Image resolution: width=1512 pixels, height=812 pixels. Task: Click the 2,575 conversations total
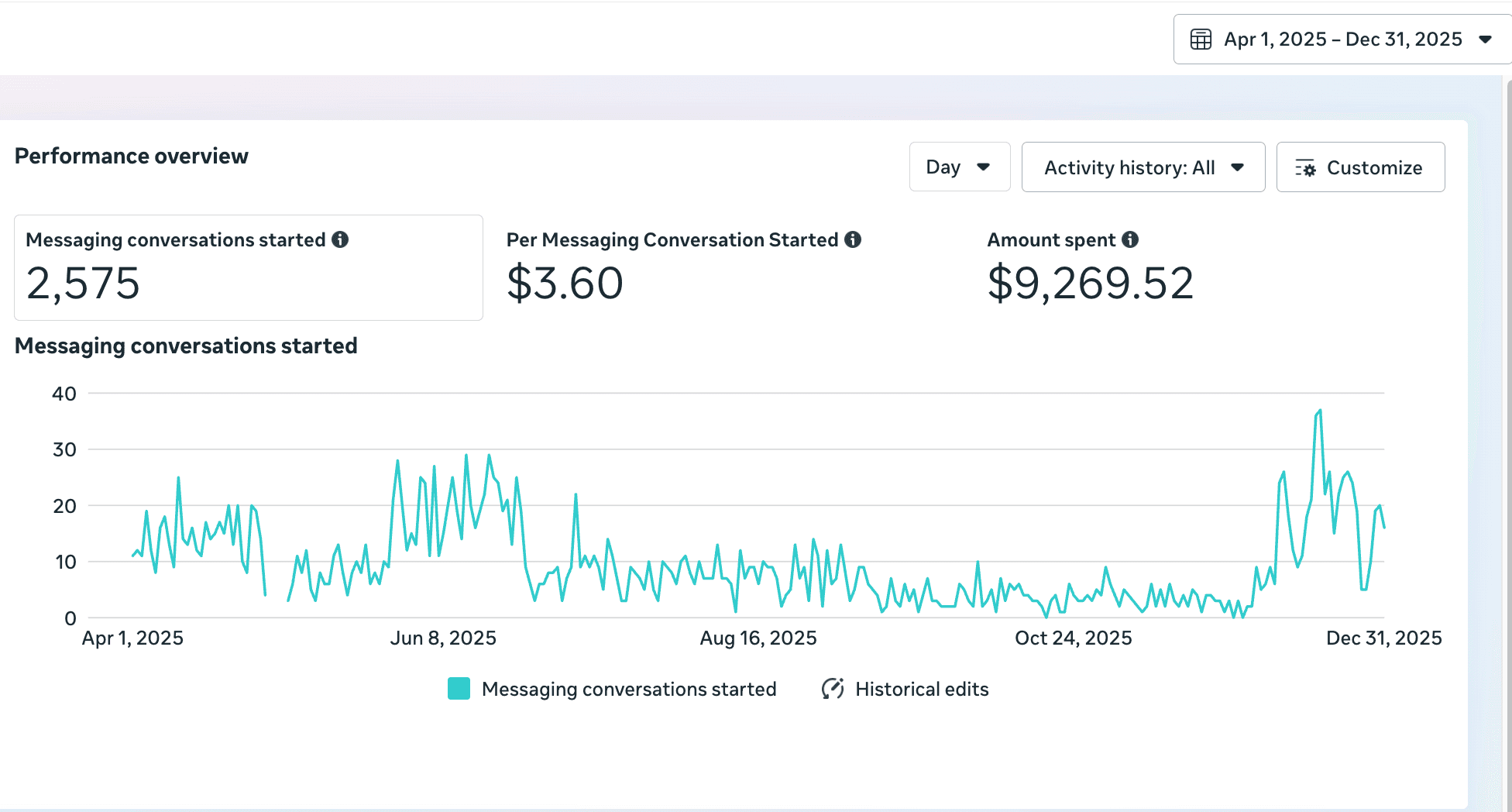pyautogui.click(x=83, y=283)
